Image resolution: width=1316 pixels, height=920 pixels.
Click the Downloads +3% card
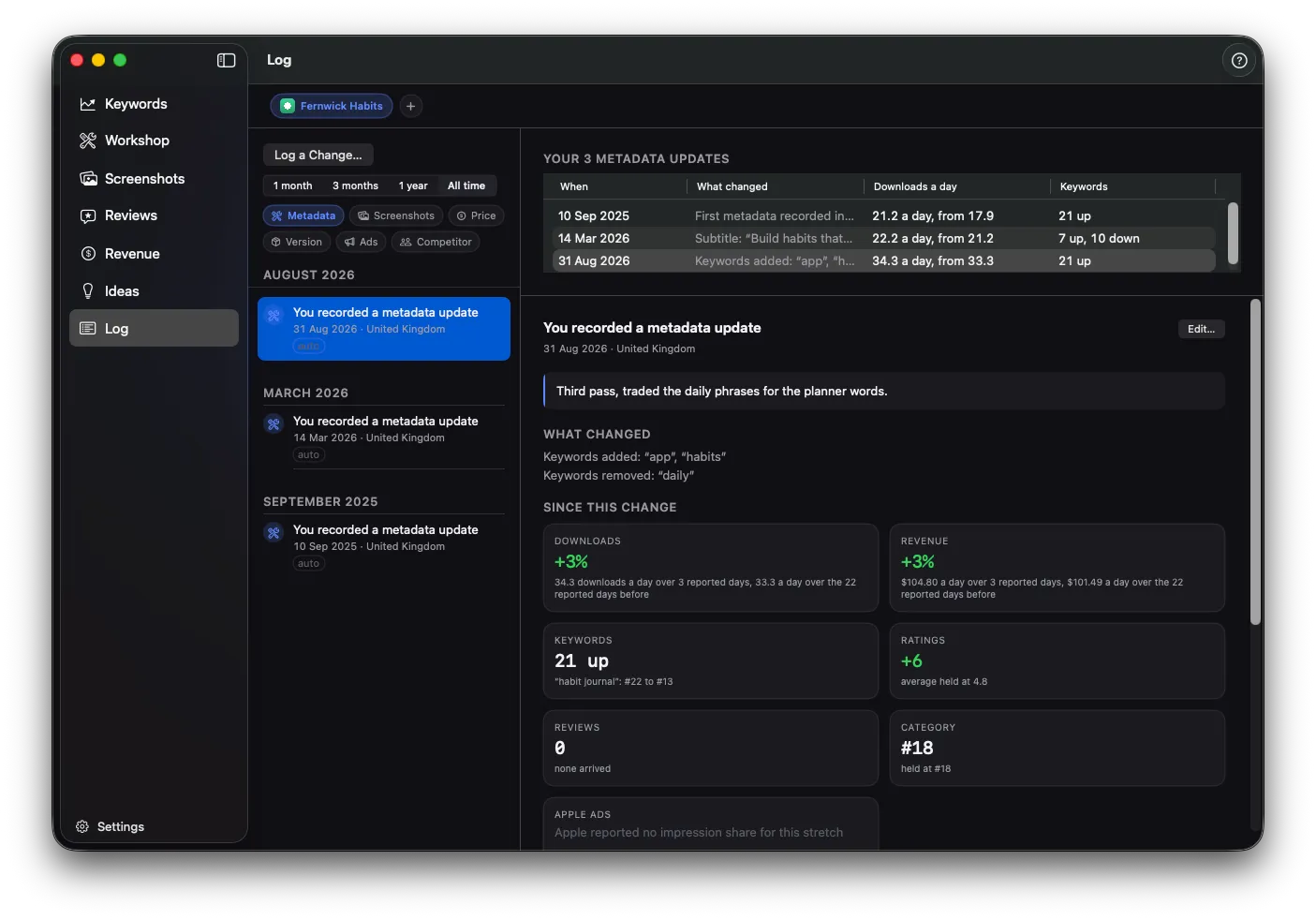click(x=711, y=568)
